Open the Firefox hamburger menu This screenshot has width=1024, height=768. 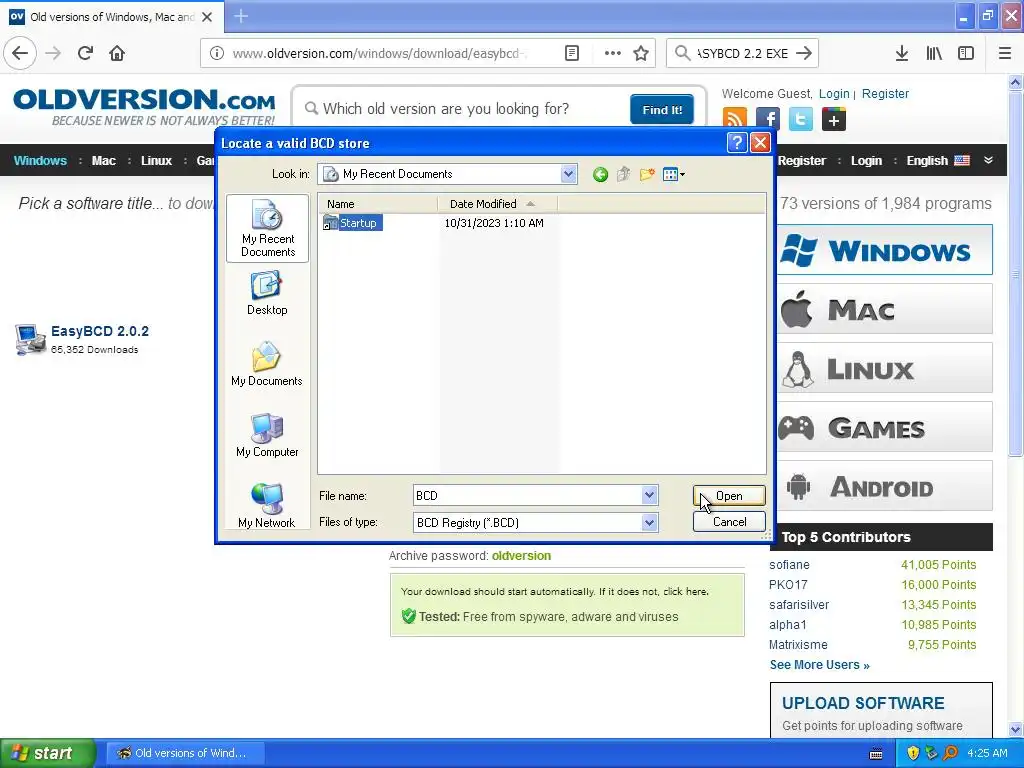[1005, 54]
